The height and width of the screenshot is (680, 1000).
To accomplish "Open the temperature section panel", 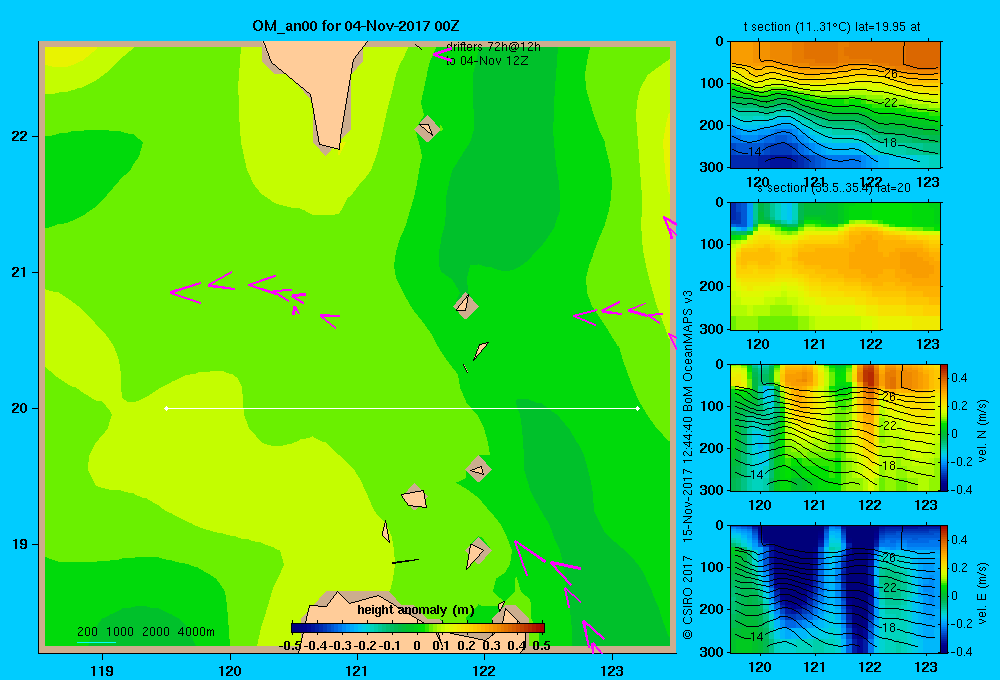I will (835, 104).
